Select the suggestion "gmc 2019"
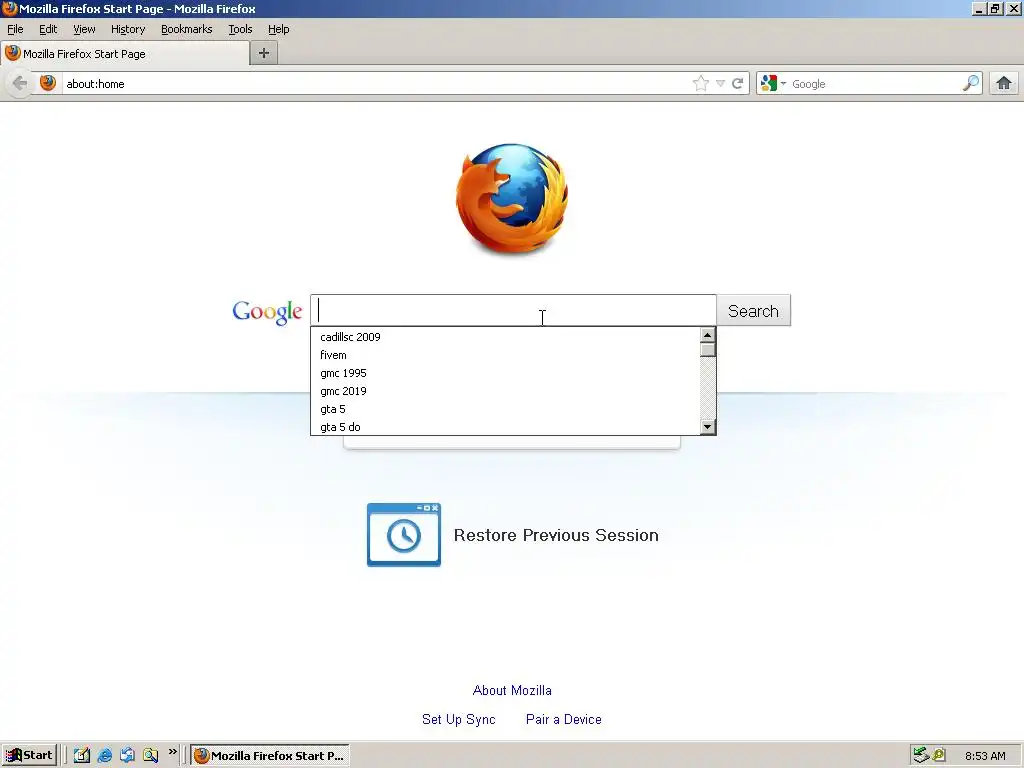The height and width of the screenshot is (768, 1024). [x=505, y=391]
